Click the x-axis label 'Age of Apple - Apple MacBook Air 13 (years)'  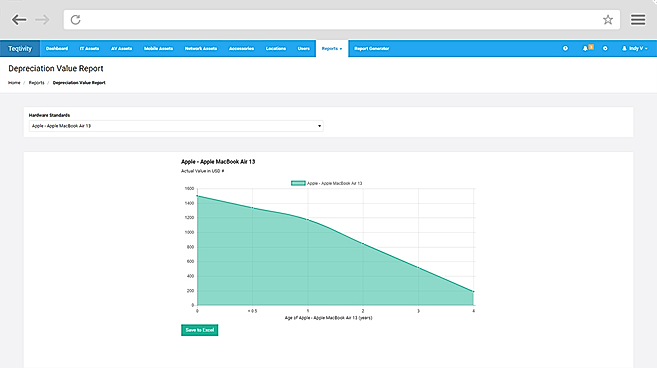pos(328,318)
